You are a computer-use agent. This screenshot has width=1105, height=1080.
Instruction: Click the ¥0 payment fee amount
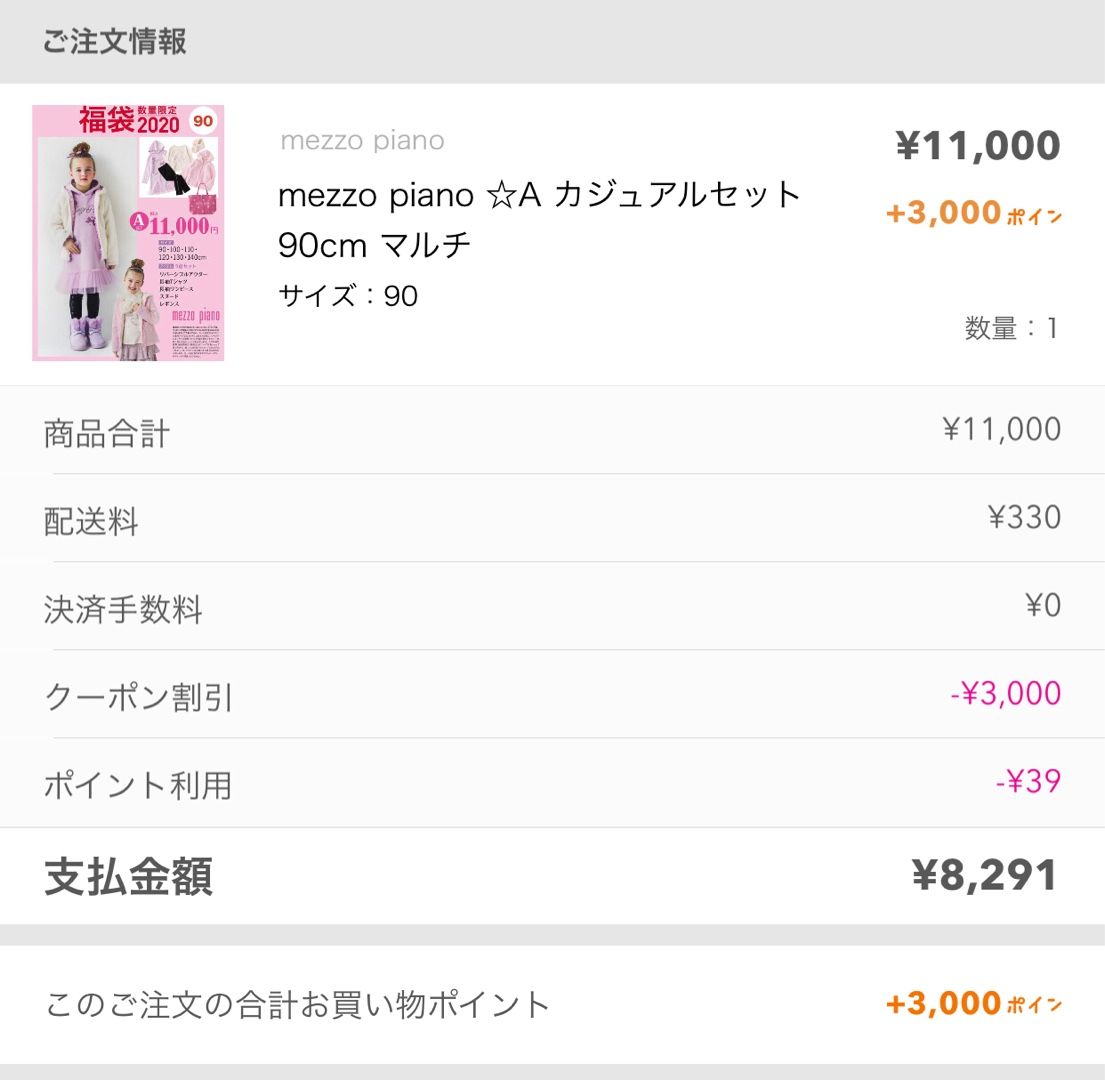click(1043, 606)
